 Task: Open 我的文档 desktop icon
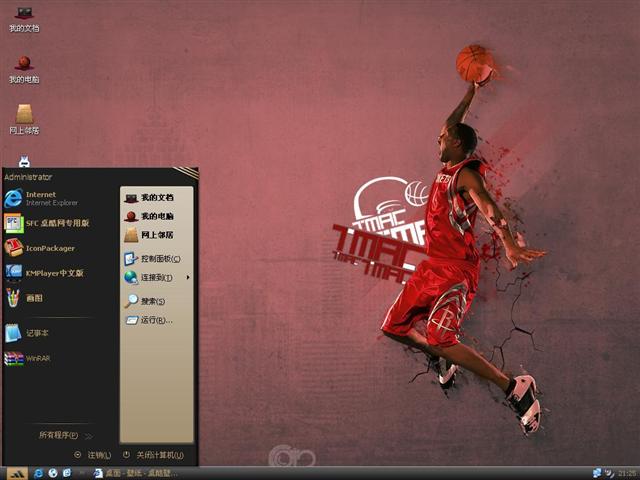click(24, 19)
